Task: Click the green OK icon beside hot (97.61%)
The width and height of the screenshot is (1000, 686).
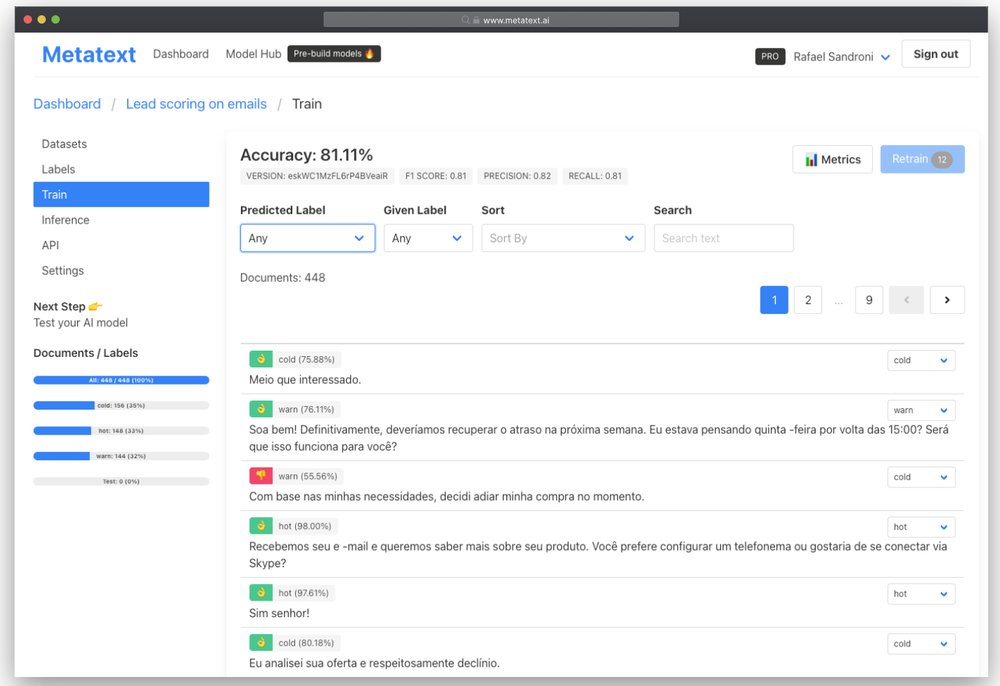Action: (260, 593)
